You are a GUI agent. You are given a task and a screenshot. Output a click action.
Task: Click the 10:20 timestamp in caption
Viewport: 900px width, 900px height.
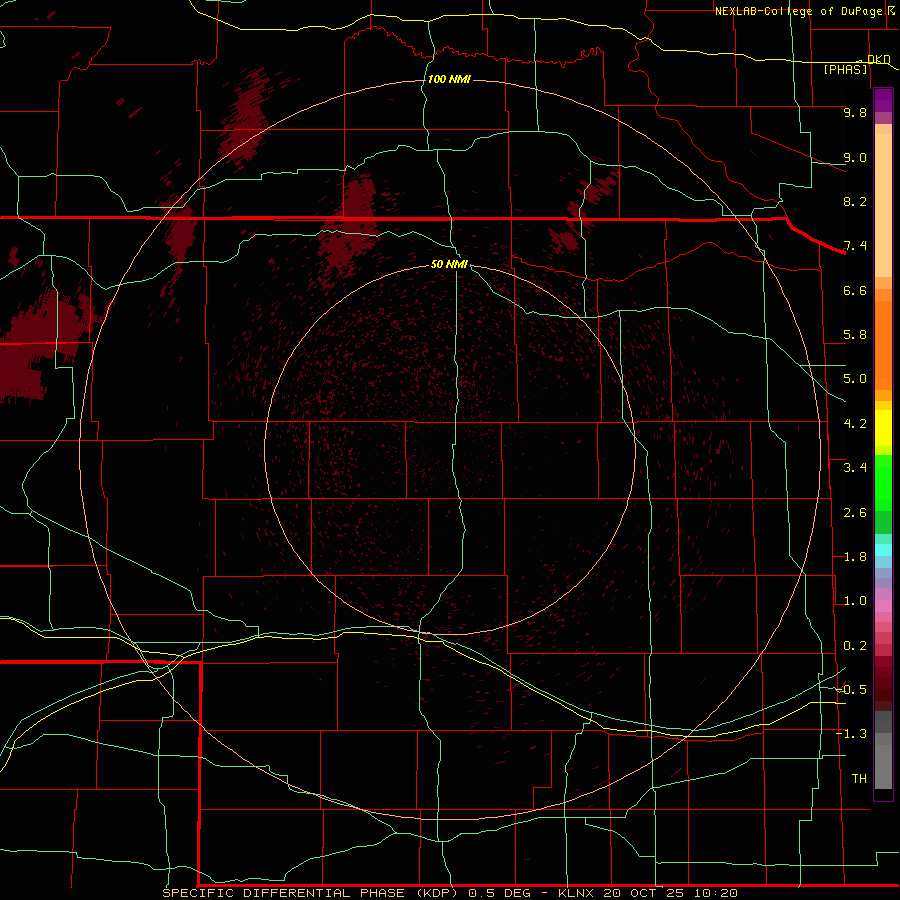pyautogui.click(x=715, y=893)
